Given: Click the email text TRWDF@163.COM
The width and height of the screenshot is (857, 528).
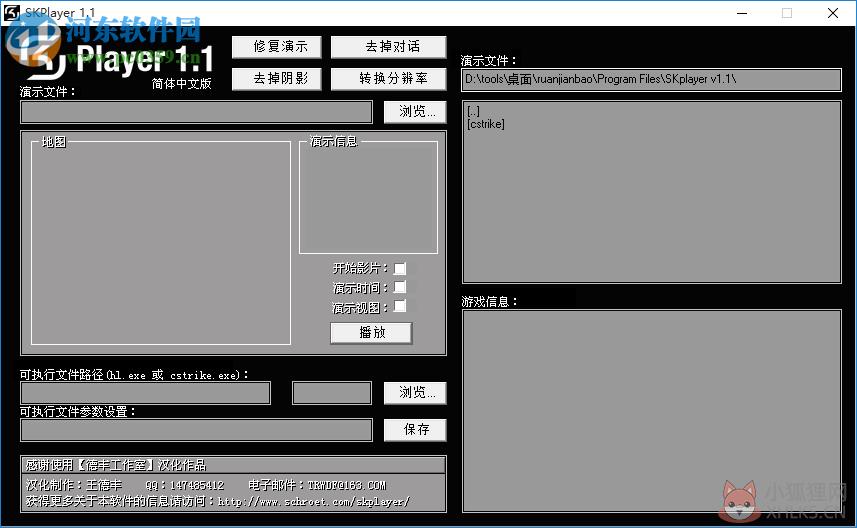Looking at the screenshot, I should click(347, 485).
